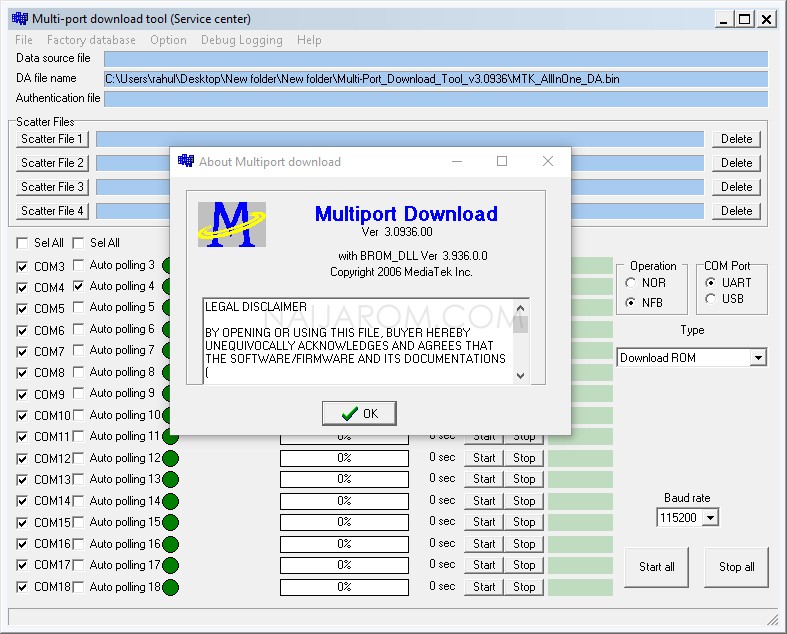
Task: Uncheck the COM9 port checkbox
Action: tap(22, 395)
